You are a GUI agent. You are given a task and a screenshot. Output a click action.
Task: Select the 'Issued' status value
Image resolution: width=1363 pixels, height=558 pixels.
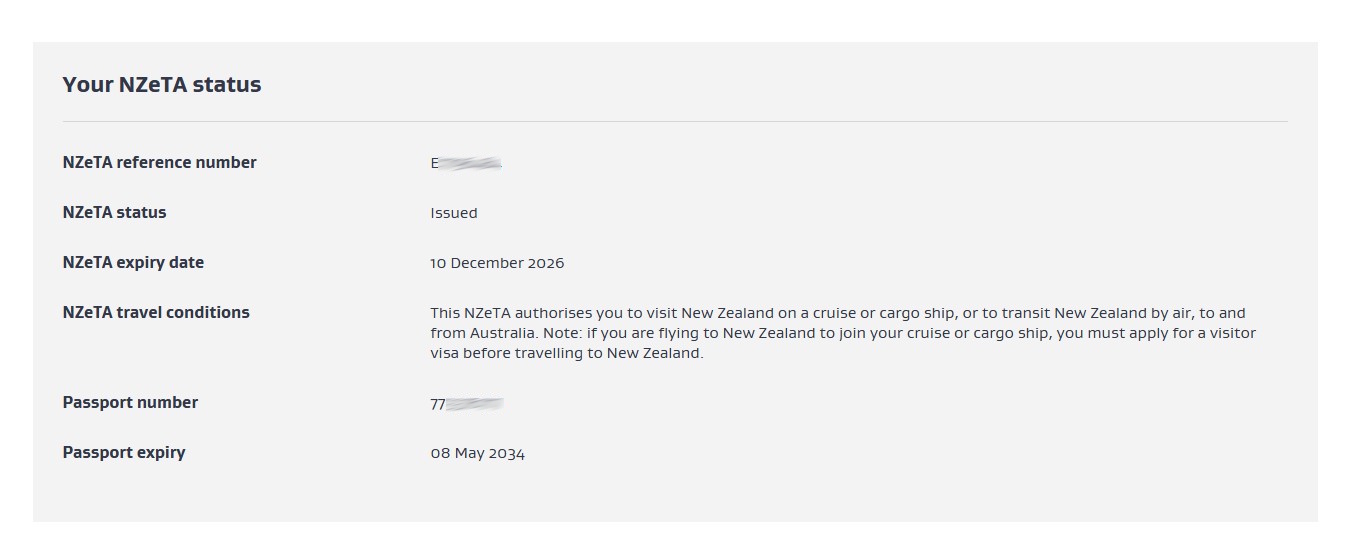click(x=454, y=213)
